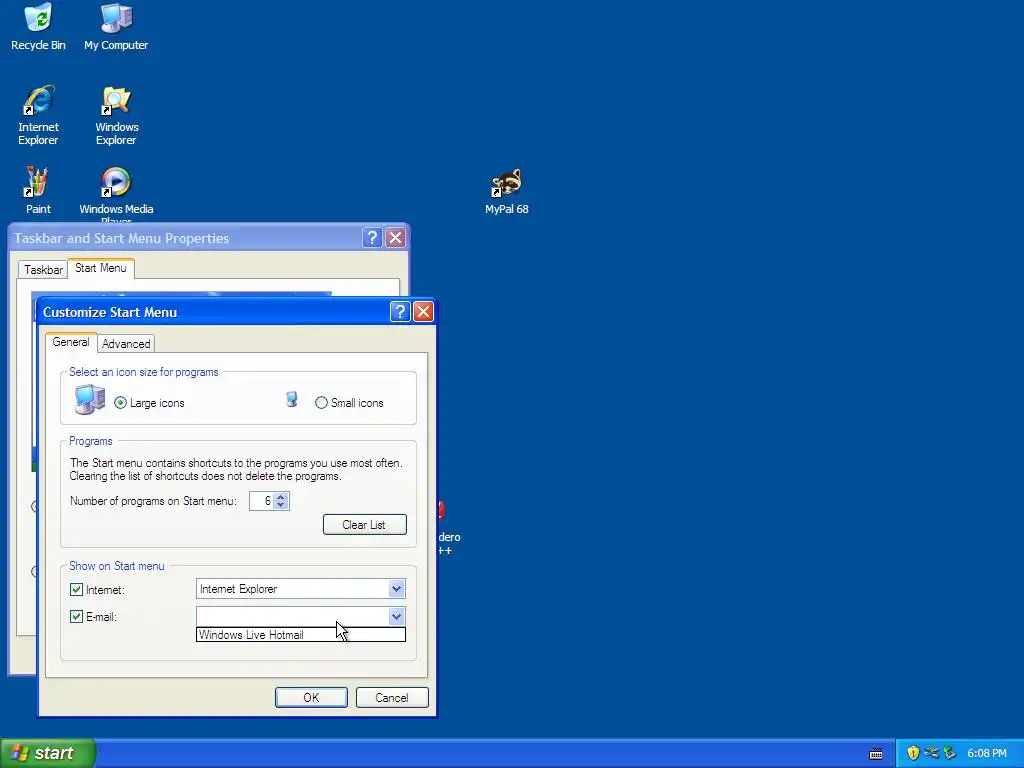
Task: Click the help button in Taskbar Properties window
Action: 372,238
